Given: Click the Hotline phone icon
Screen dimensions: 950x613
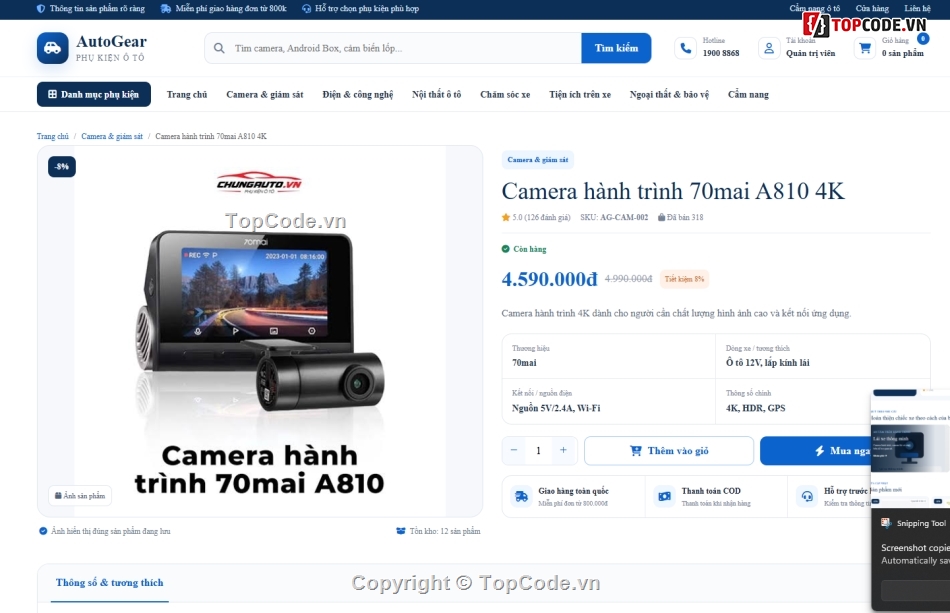Looking at the screenshot, I should pos(685,48).
